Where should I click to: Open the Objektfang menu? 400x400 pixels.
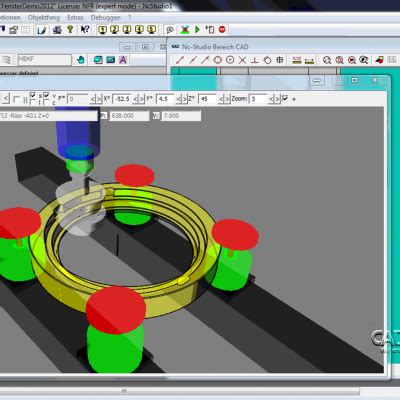pyautogui.click(x=44, y=17)
